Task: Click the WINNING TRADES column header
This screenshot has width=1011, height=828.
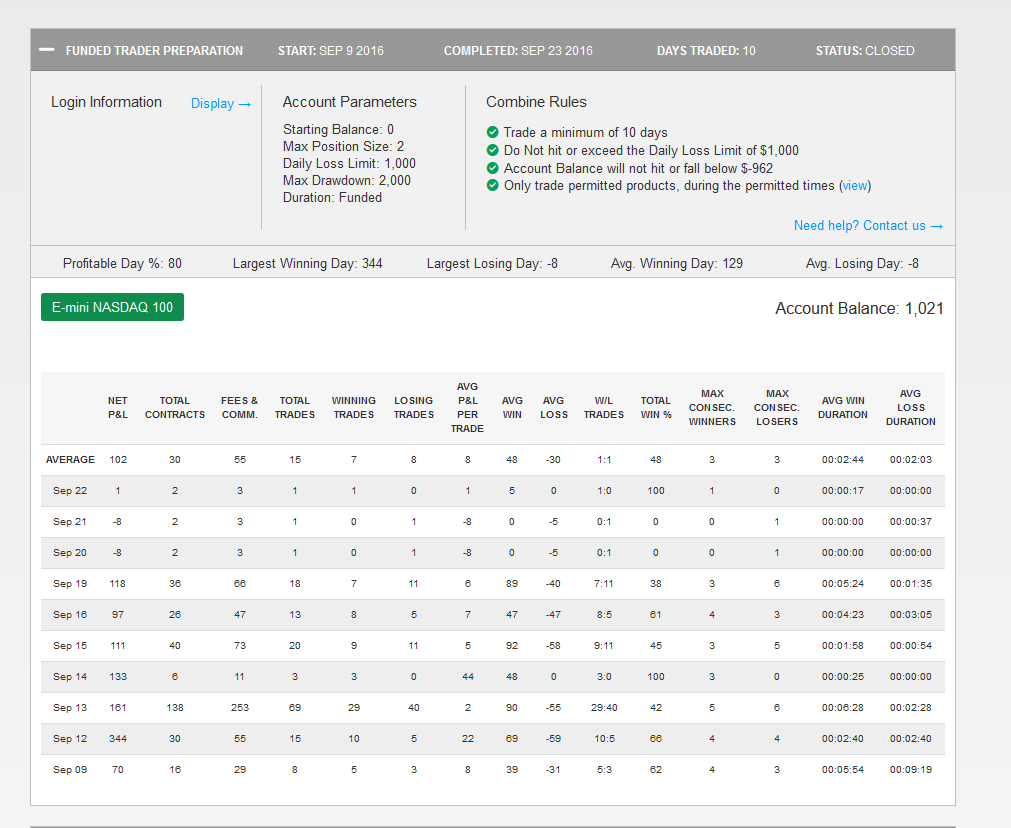Action: [354, 408]
